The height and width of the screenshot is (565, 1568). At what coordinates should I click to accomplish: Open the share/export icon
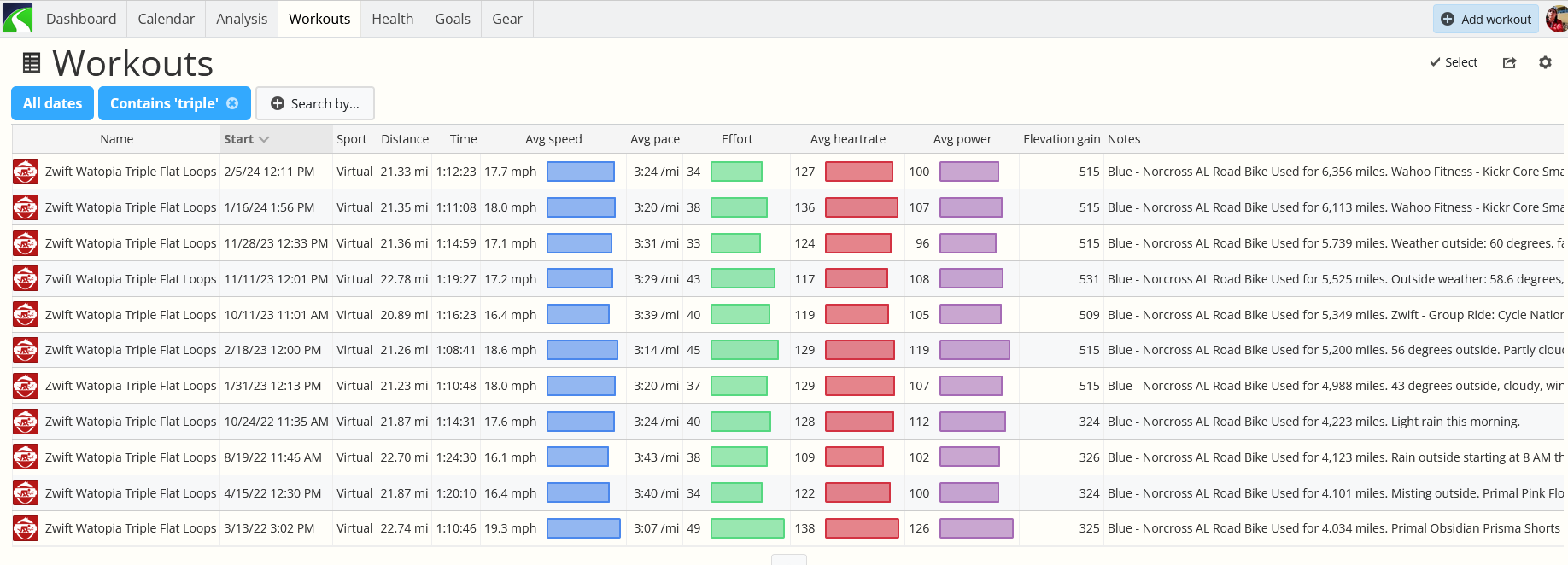1509,62
